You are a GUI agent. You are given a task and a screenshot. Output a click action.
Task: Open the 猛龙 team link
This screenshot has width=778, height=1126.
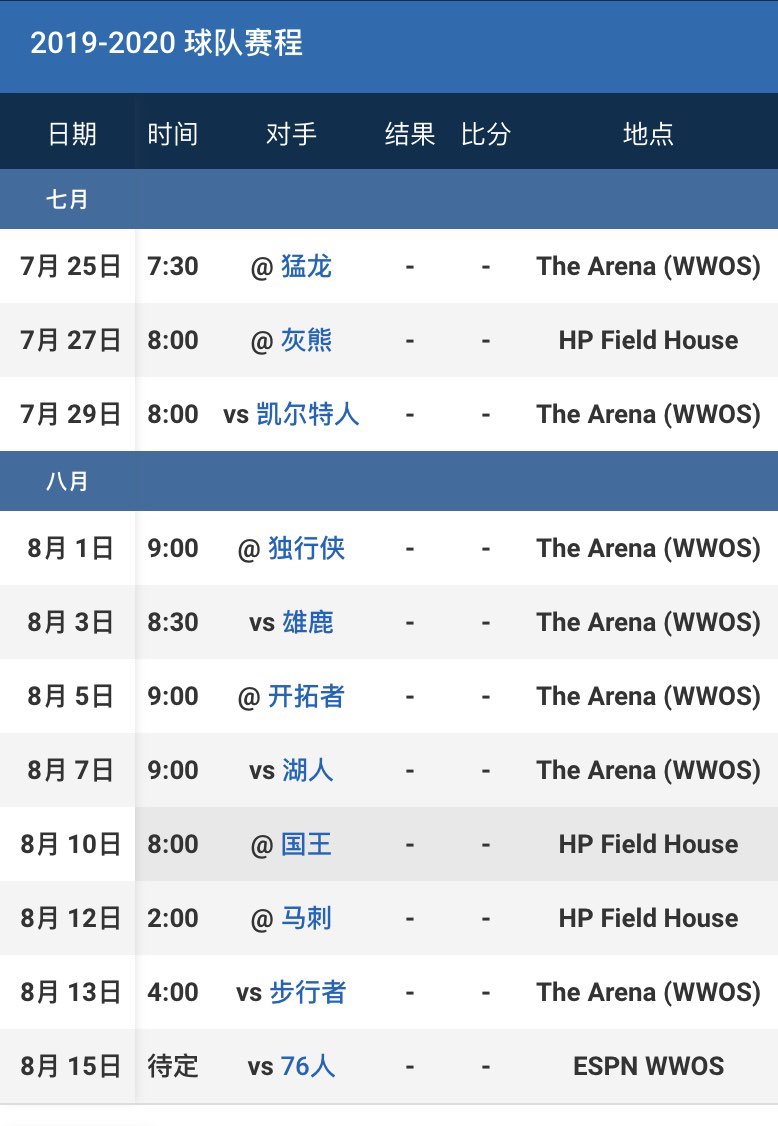point(306,266)
